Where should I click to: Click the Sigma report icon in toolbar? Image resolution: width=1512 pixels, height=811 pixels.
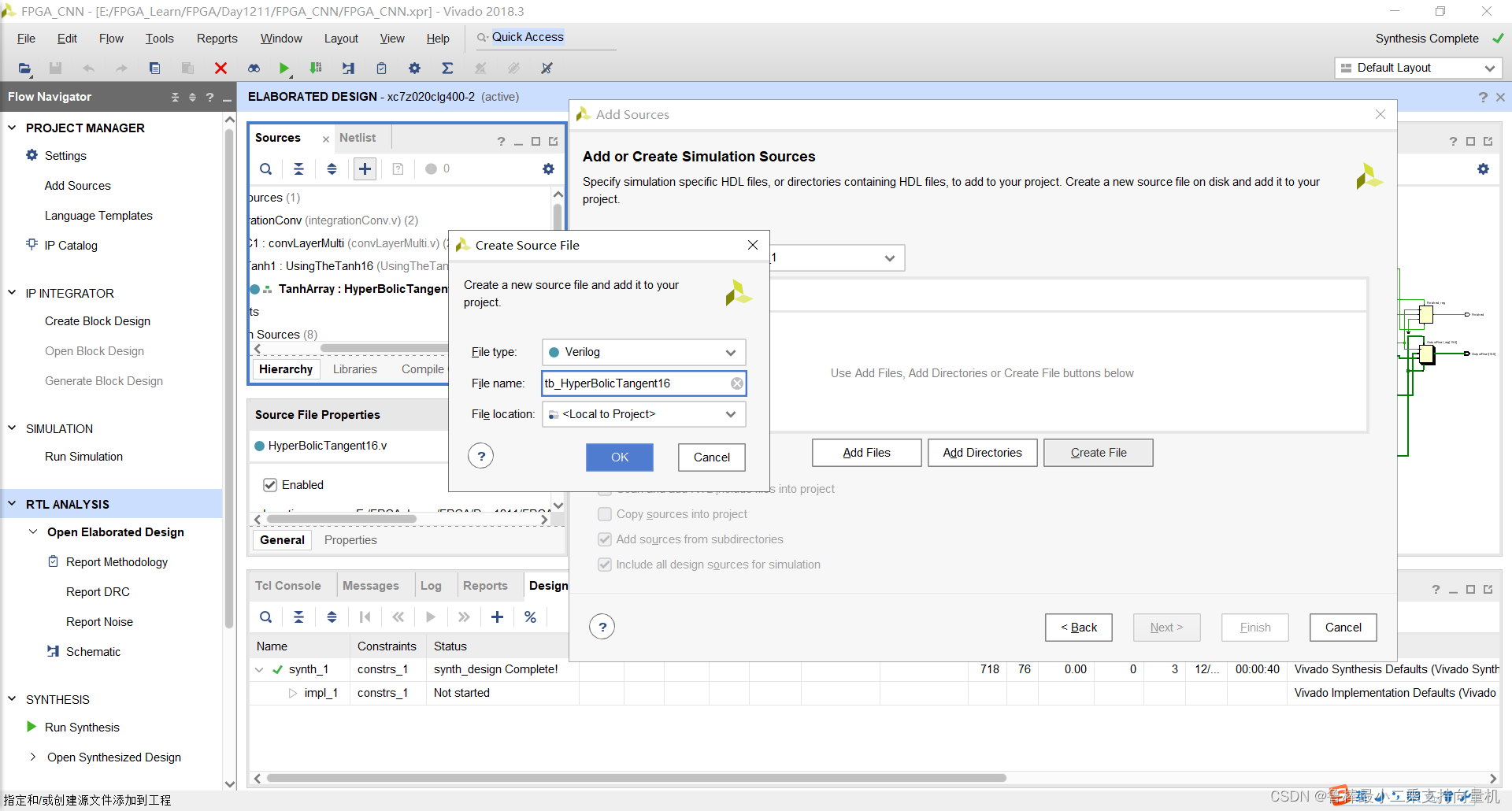447,69
